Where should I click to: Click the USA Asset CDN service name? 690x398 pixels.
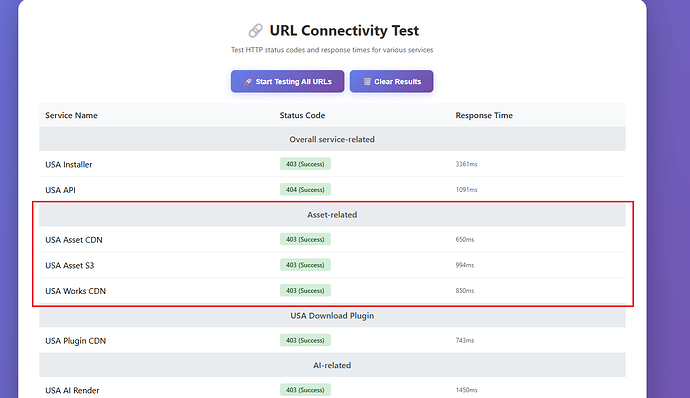point(74,240)
